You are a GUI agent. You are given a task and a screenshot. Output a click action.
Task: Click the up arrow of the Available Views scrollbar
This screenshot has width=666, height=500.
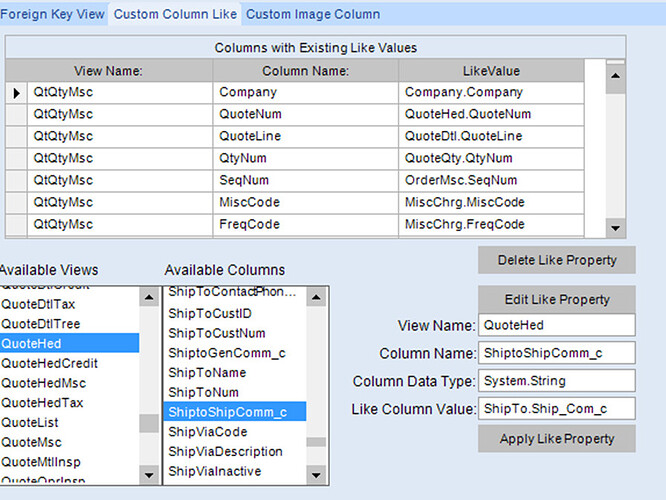(x=148, y=297)
